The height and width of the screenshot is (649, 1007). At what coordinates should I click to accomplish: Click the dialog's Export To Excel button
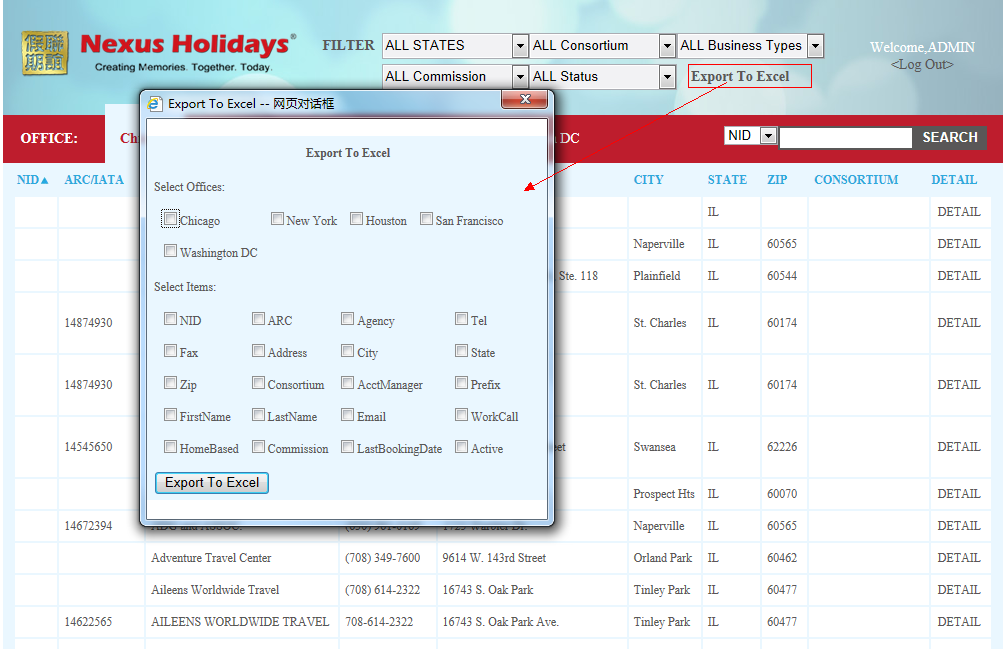click(x=212, y=483)
